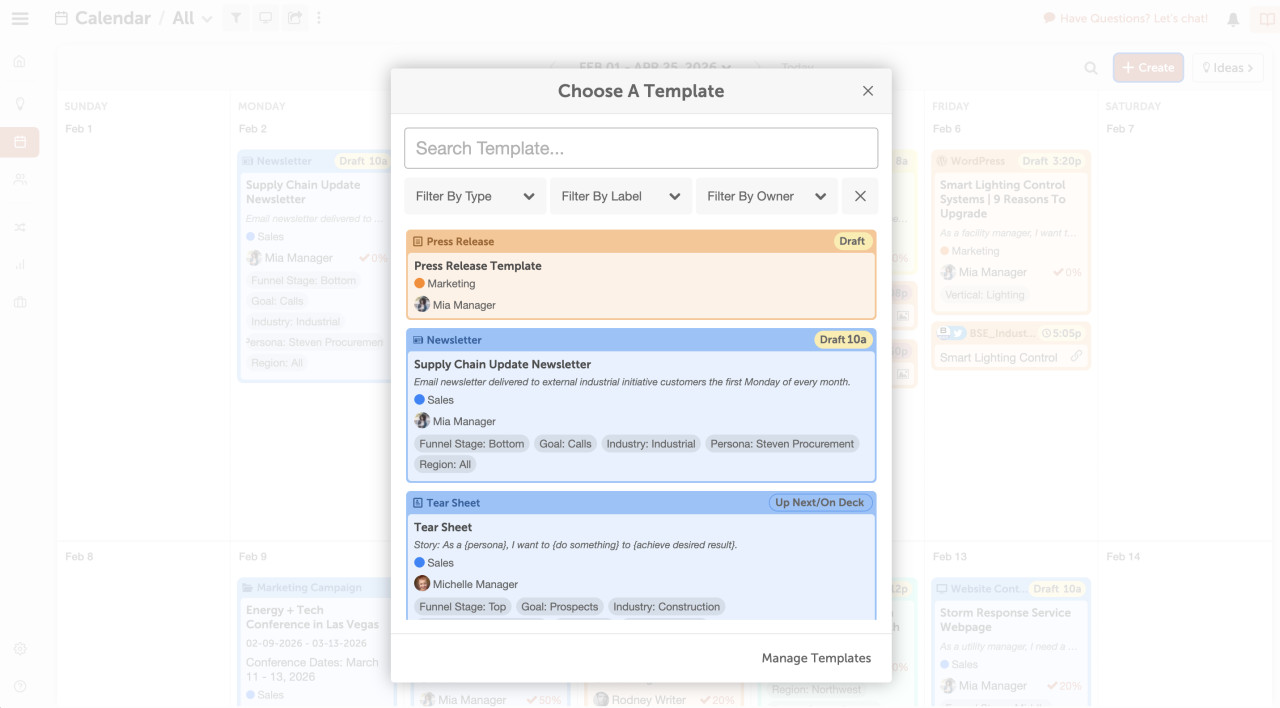1280x708 pixels.
Task: Open the Ideas panel button
Action: pos(1228,67)
